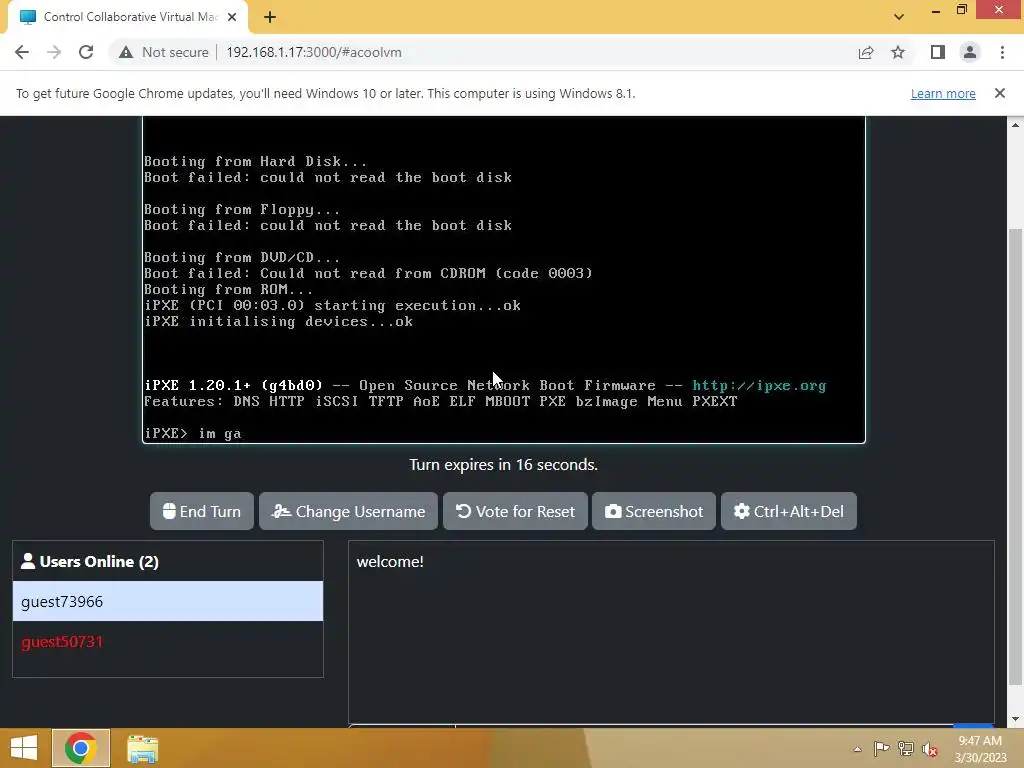Expand the tab search chevron

899,17
